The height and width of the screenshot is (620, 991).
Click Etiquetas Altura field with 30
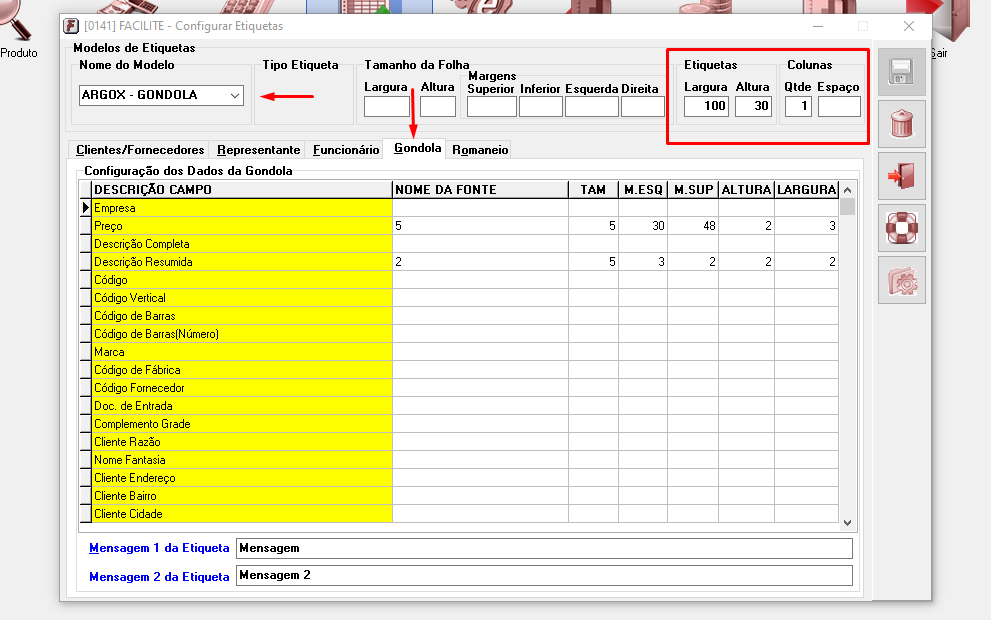(753, 106)
